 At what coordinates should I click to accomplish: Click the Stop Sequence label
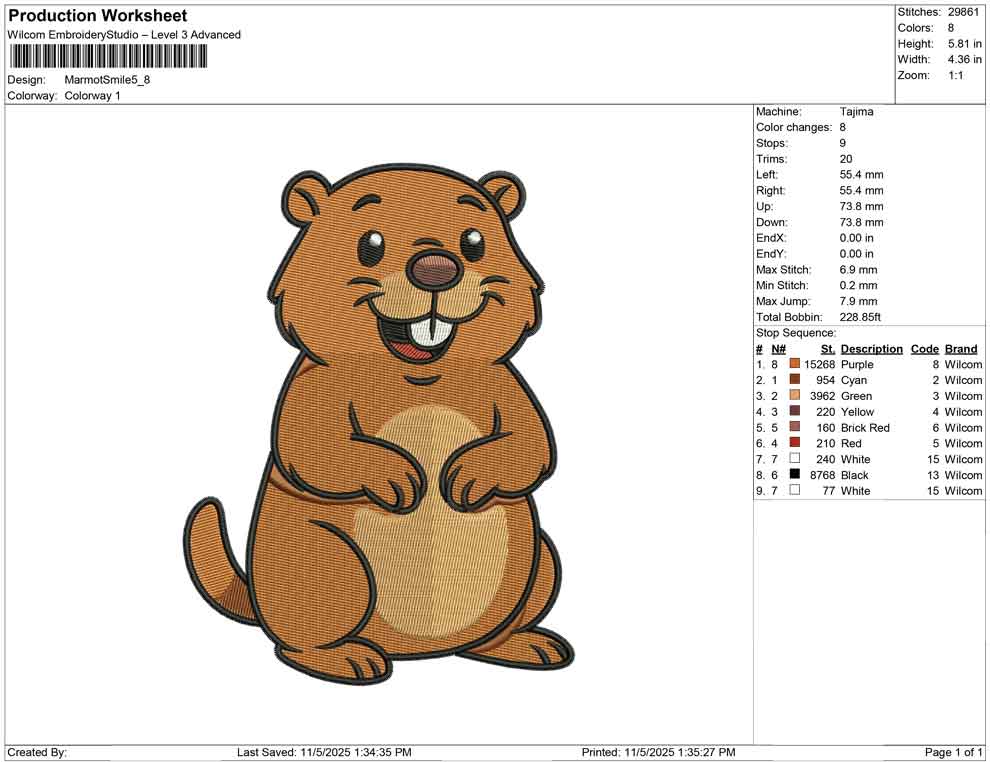[796, 333]
